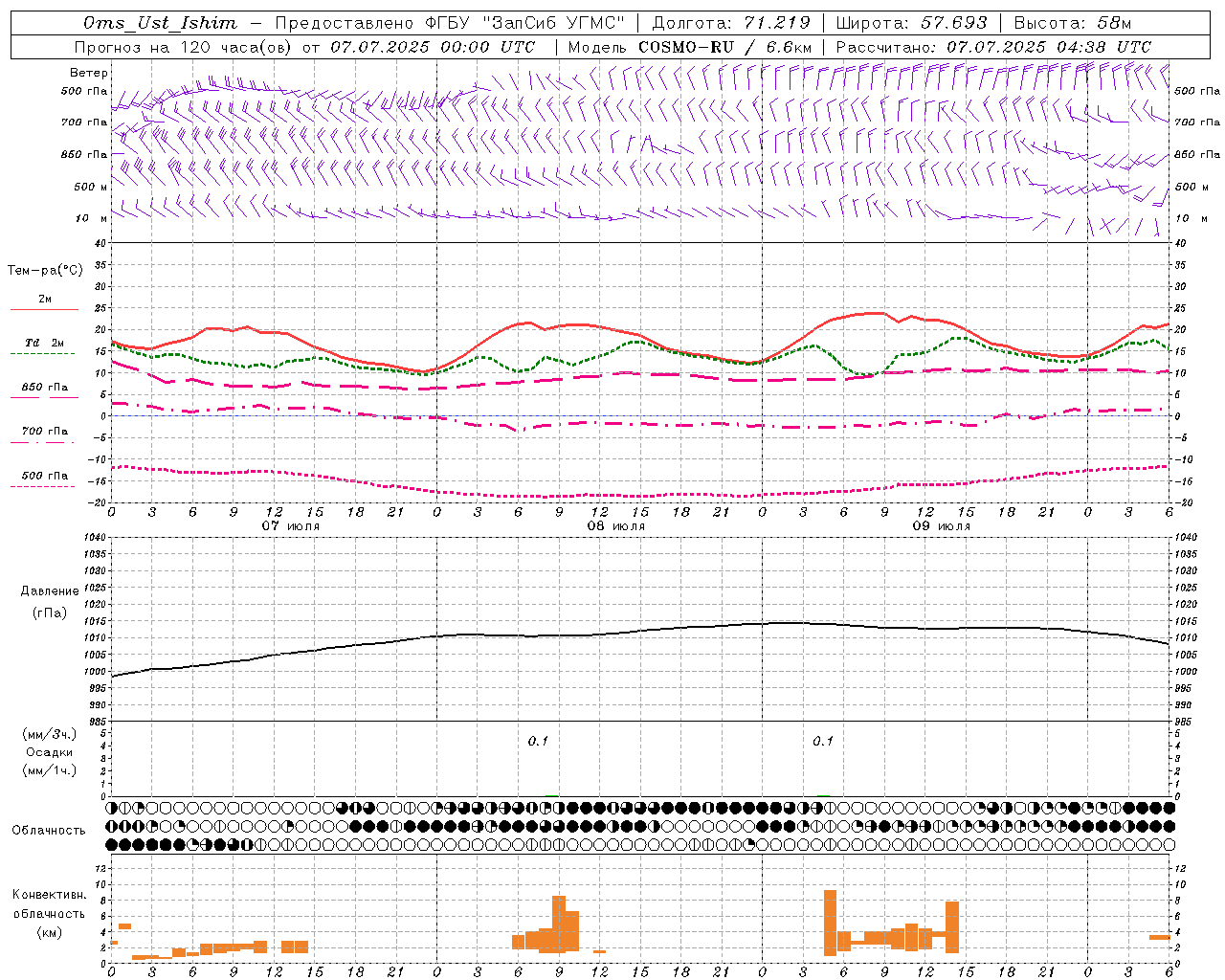
Task: Click the latitude value Широта: 57.693
Action: [x=911, y=23]
